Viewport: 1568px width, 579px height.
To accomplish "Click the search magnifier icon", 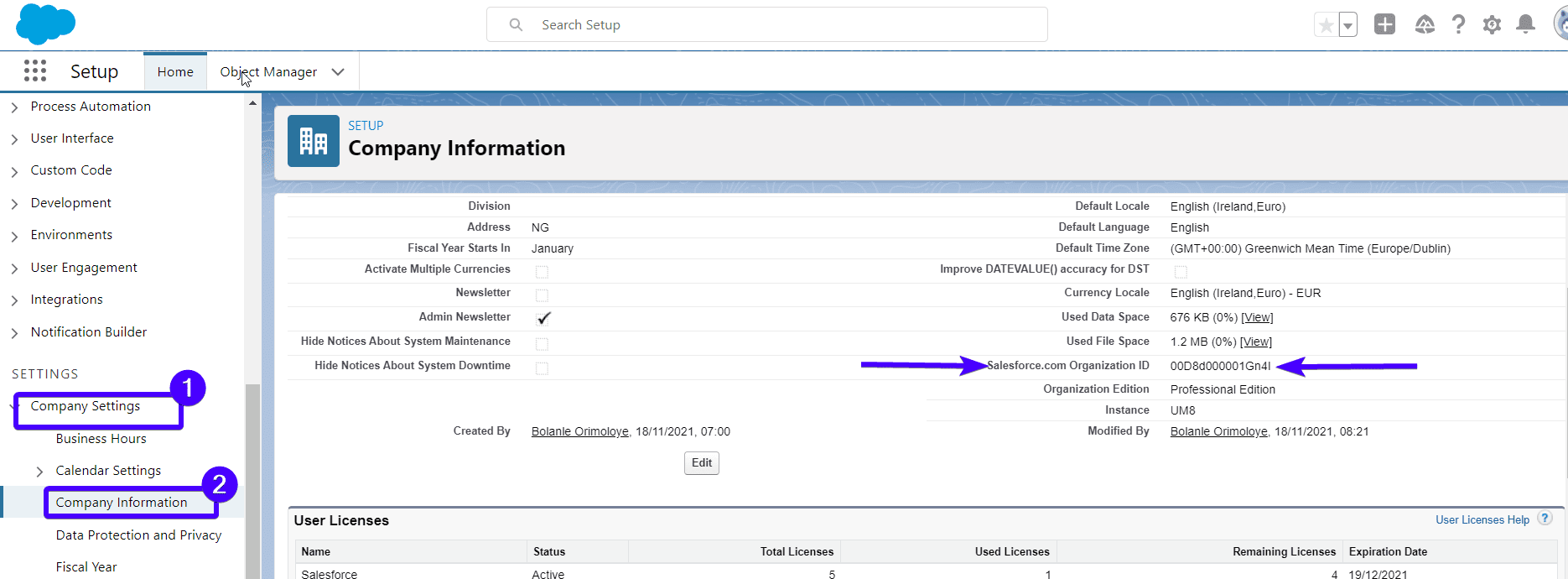I will pyautogui.click(x=516, y=25).
